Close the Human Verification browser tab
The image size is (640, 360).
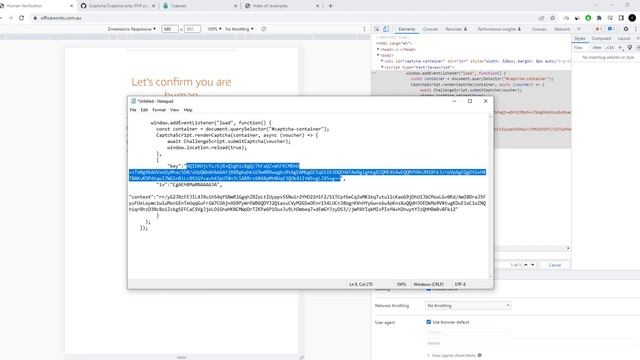point(72,6)
